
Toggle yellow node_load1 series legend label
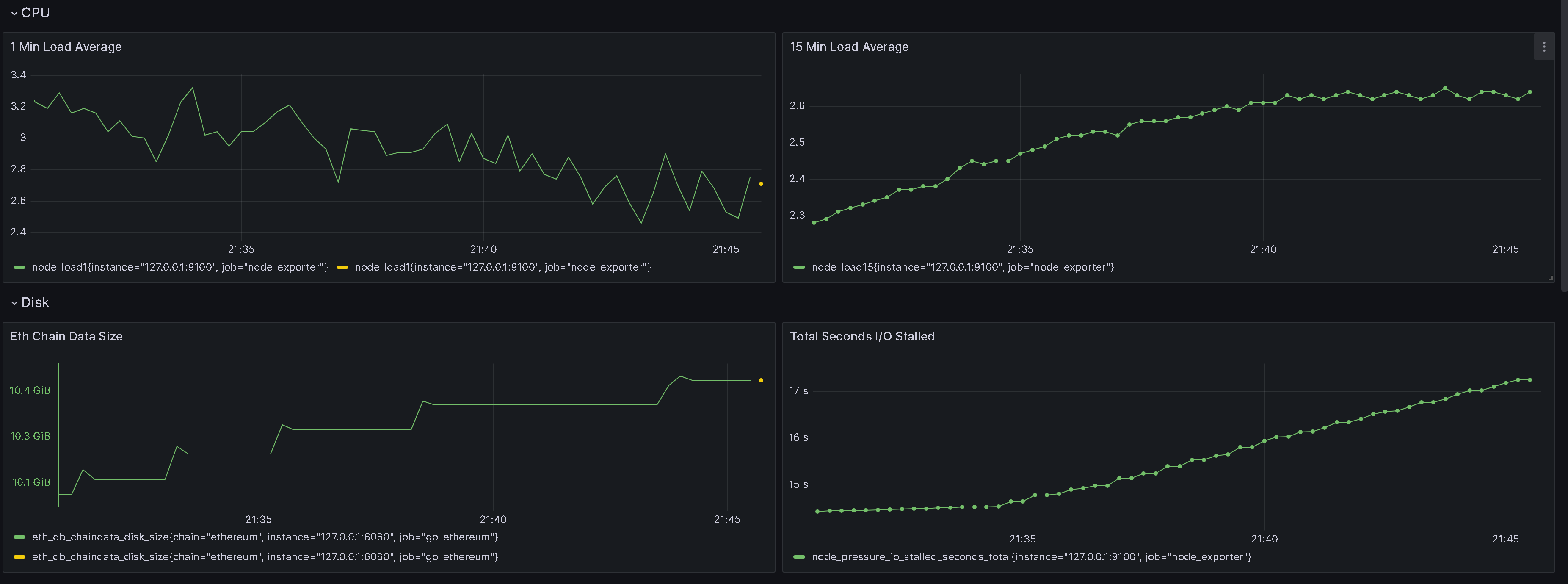coord(503,267)
